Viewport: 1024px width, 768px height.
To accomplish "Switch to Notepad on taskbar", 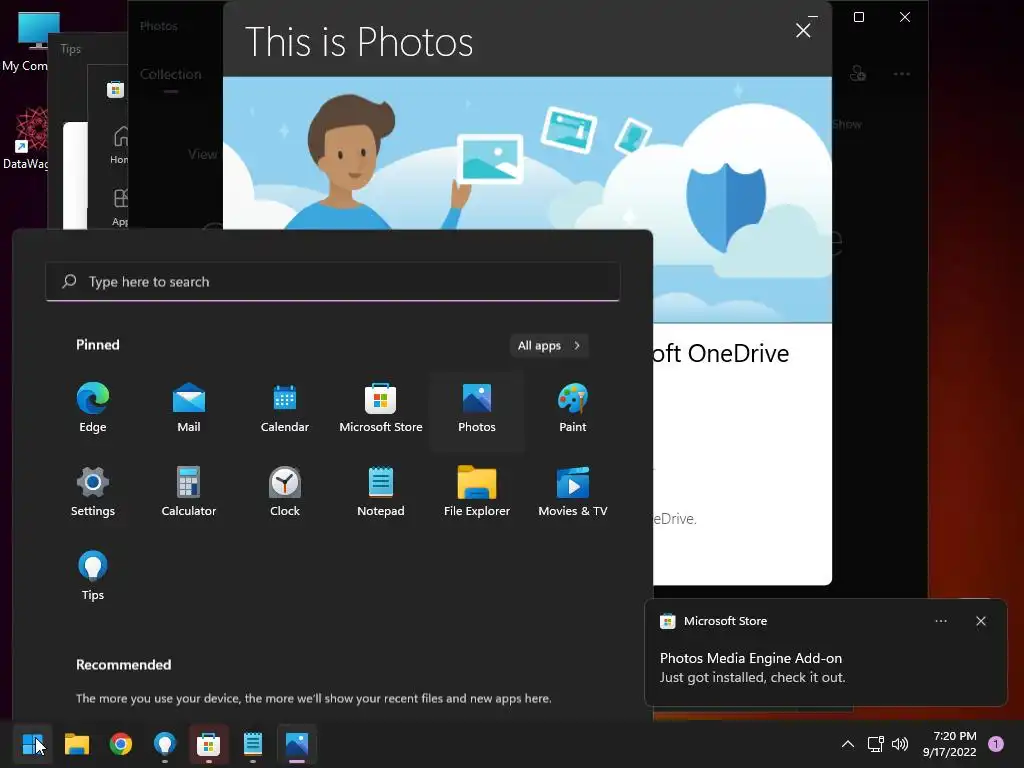I will click(x=253, y=744).
